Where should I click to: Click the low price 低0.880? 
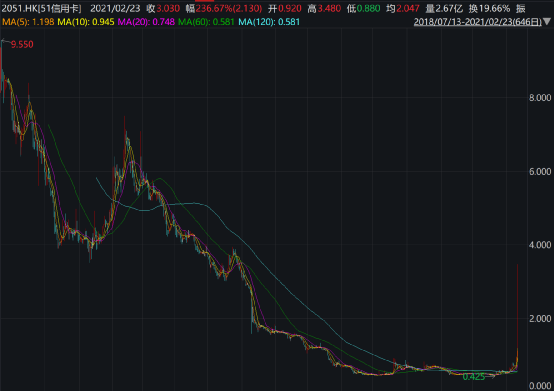pos(364,8)
